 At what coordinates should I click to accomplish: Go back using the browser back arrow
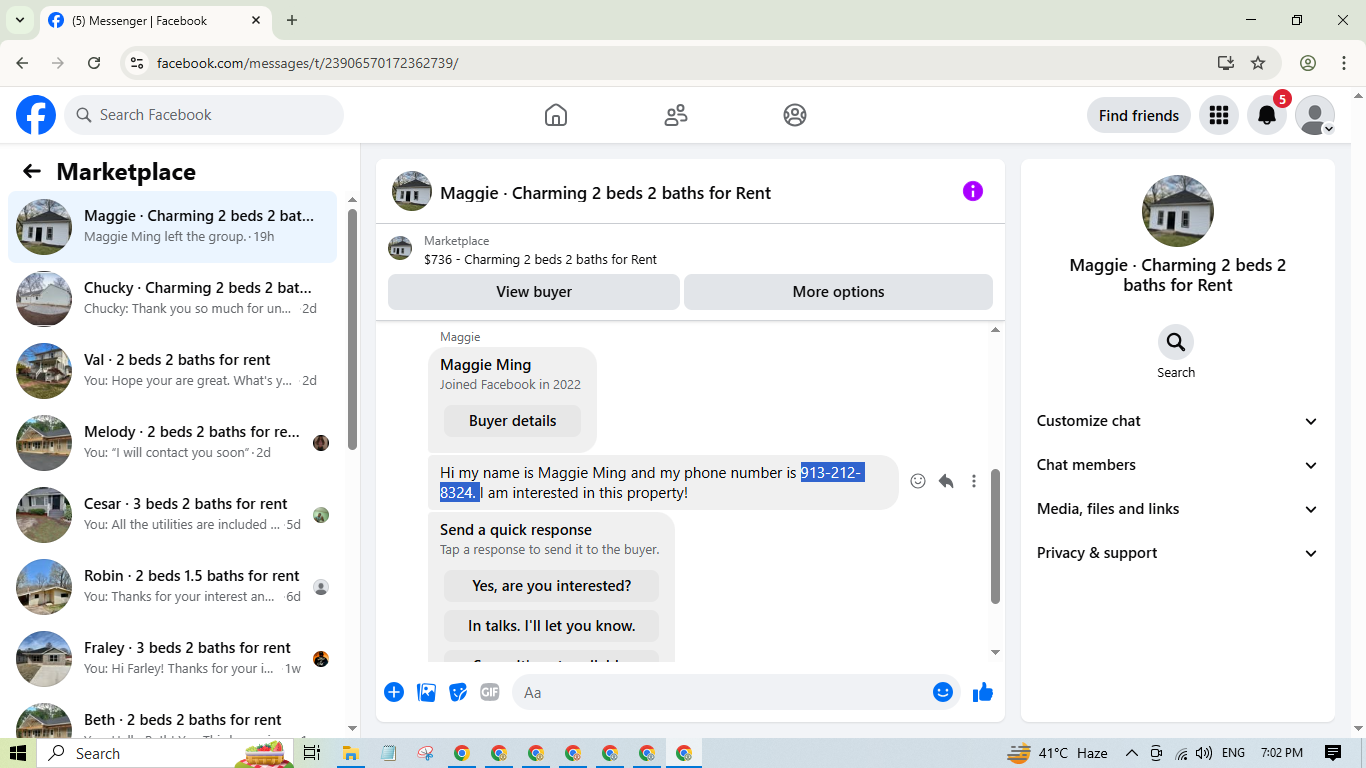tap(23, 63)
